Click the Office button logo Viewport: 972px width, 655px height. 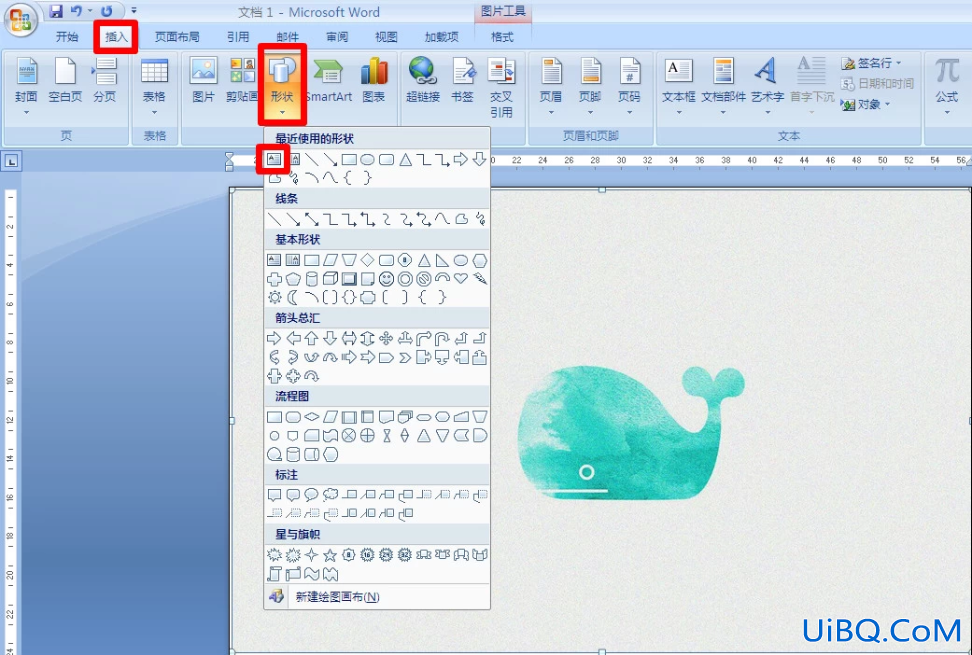20,21
